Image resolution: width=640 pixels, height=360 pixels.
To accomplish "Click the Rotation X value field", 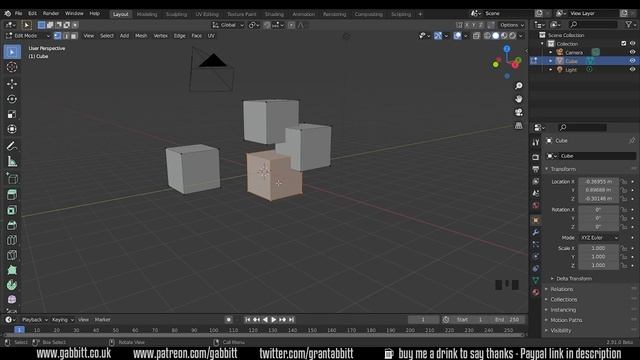I will (598, 210).
